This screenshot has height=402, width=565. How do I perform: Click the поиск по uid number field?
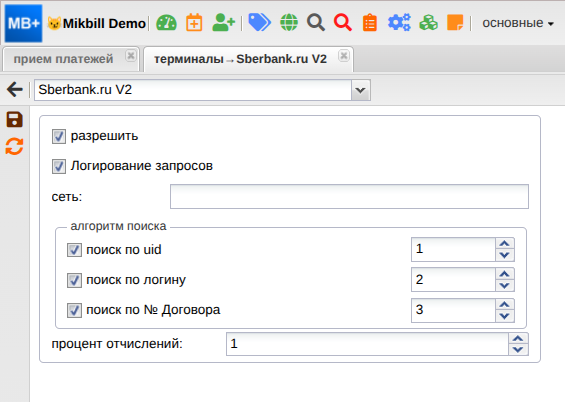click(x=454, y=250)
